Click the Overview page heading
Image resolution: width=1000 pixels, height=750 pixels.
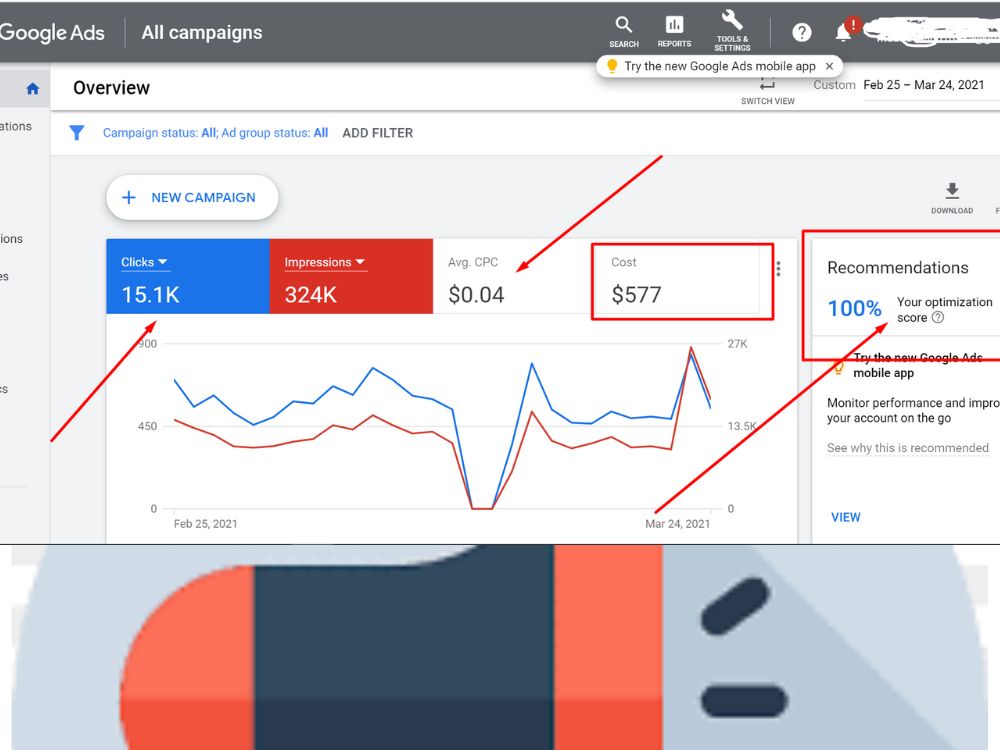tap(112, 88)
